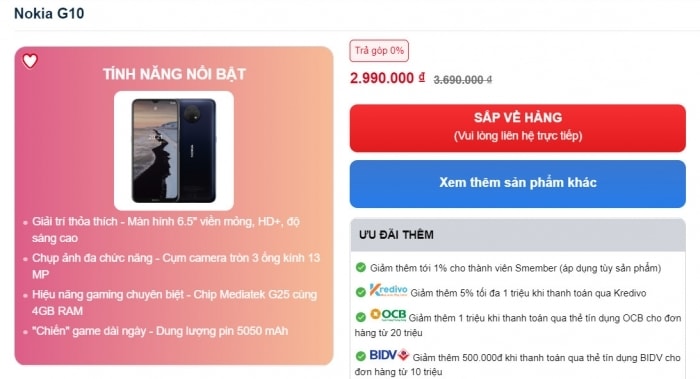Click the Kredivo logo icon
This screenshot has width=700, height=379.
[x=388, y=290]
